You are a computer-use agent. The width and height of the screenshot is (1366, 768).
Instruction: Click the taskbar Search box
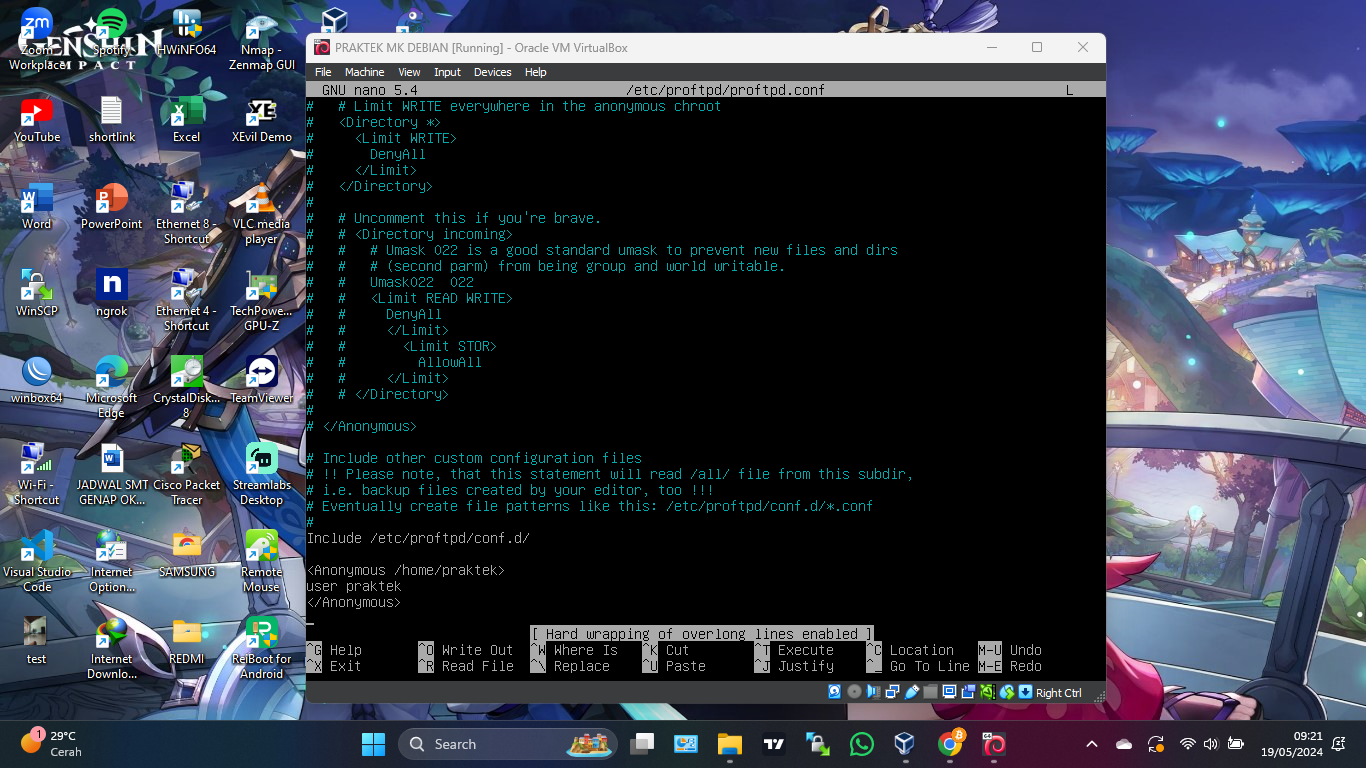pos(510,744)
